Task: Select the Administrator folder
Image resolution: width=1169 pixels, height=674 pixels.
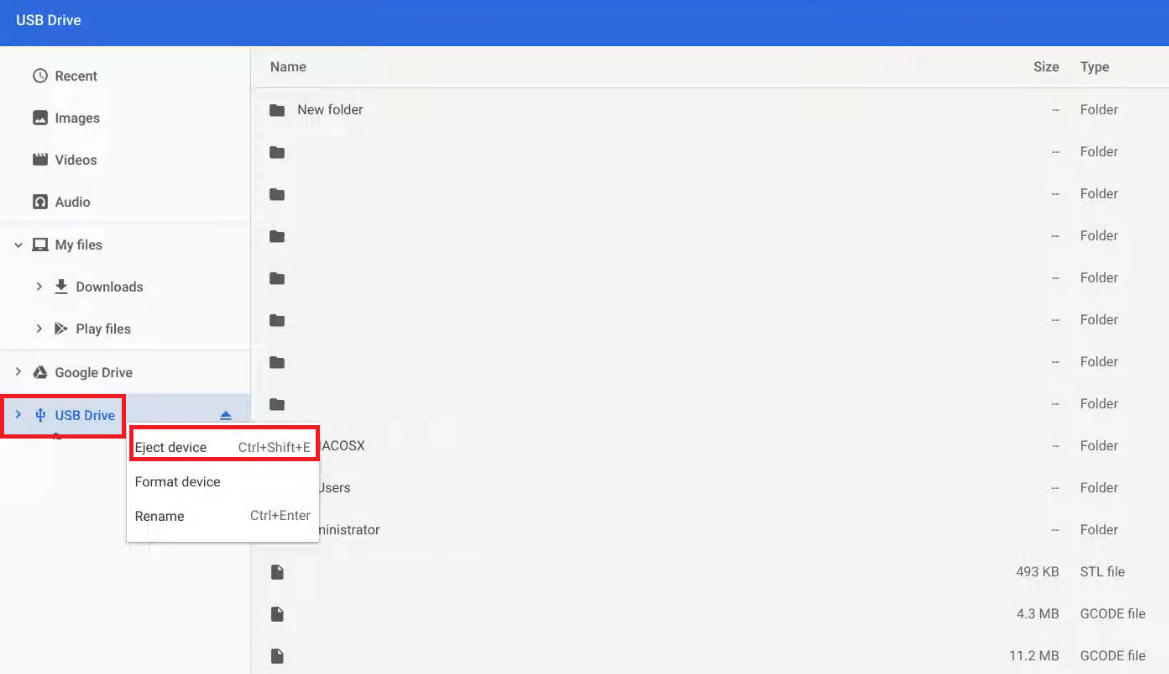Action: coord(600,529)
